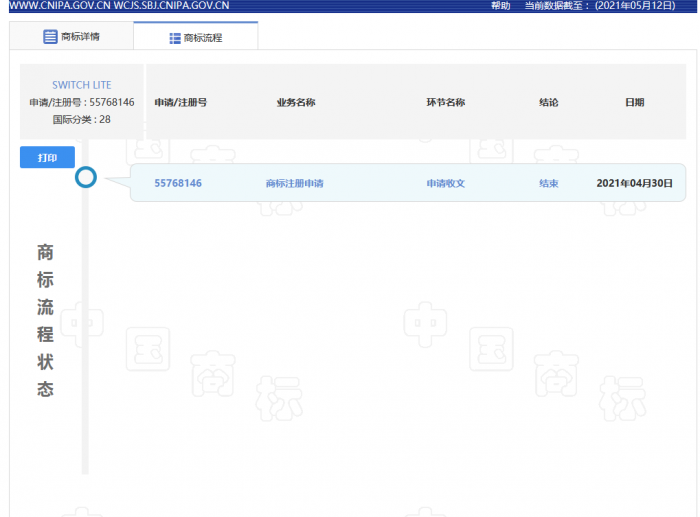Select the date 2021年04月30日 in the row
The width and height of the screenshot is (700, 517).
(x=634, y=183)
